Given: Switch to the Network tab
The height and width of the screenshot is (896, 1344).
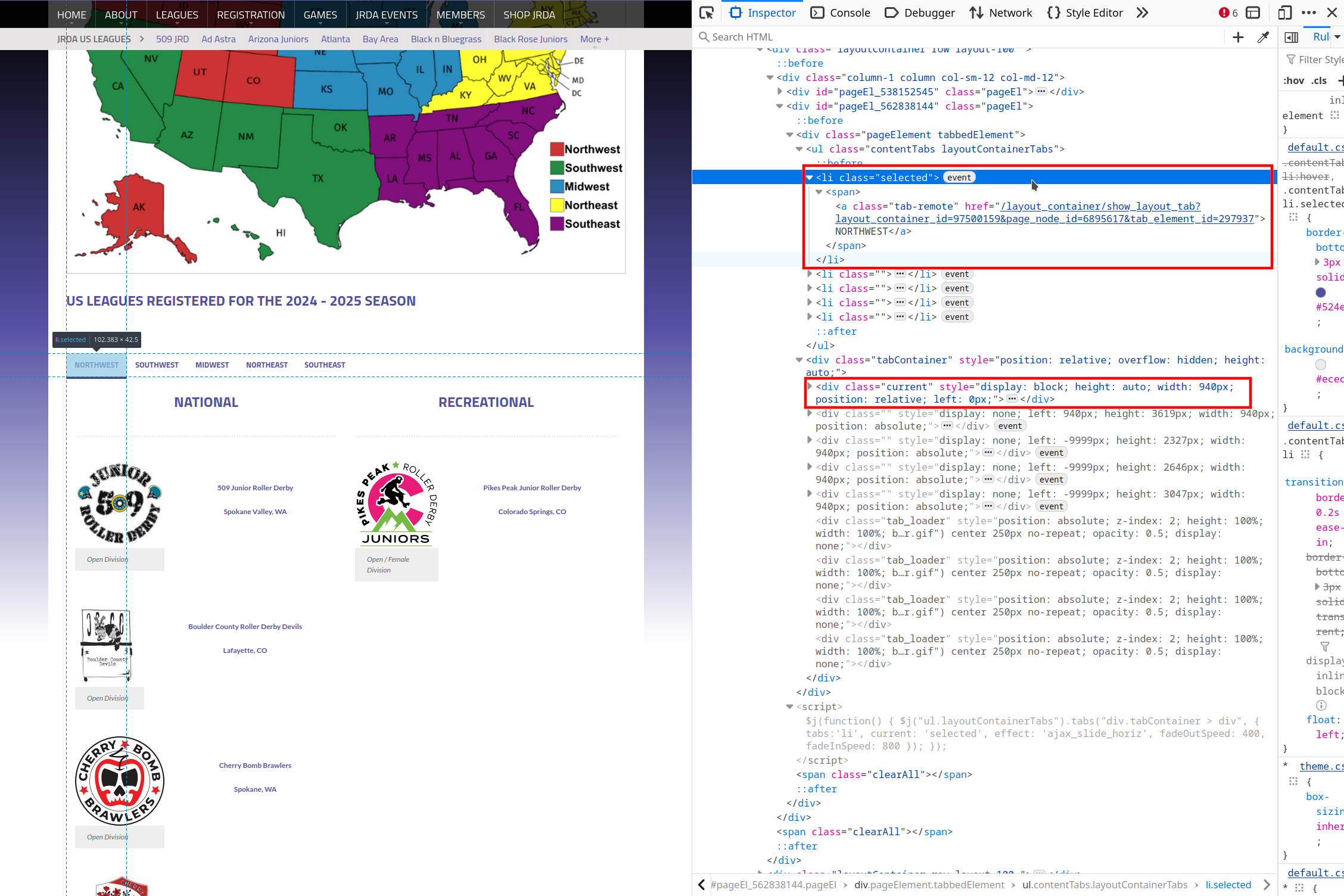Looking at the screenshot, I should (1001, 13).
